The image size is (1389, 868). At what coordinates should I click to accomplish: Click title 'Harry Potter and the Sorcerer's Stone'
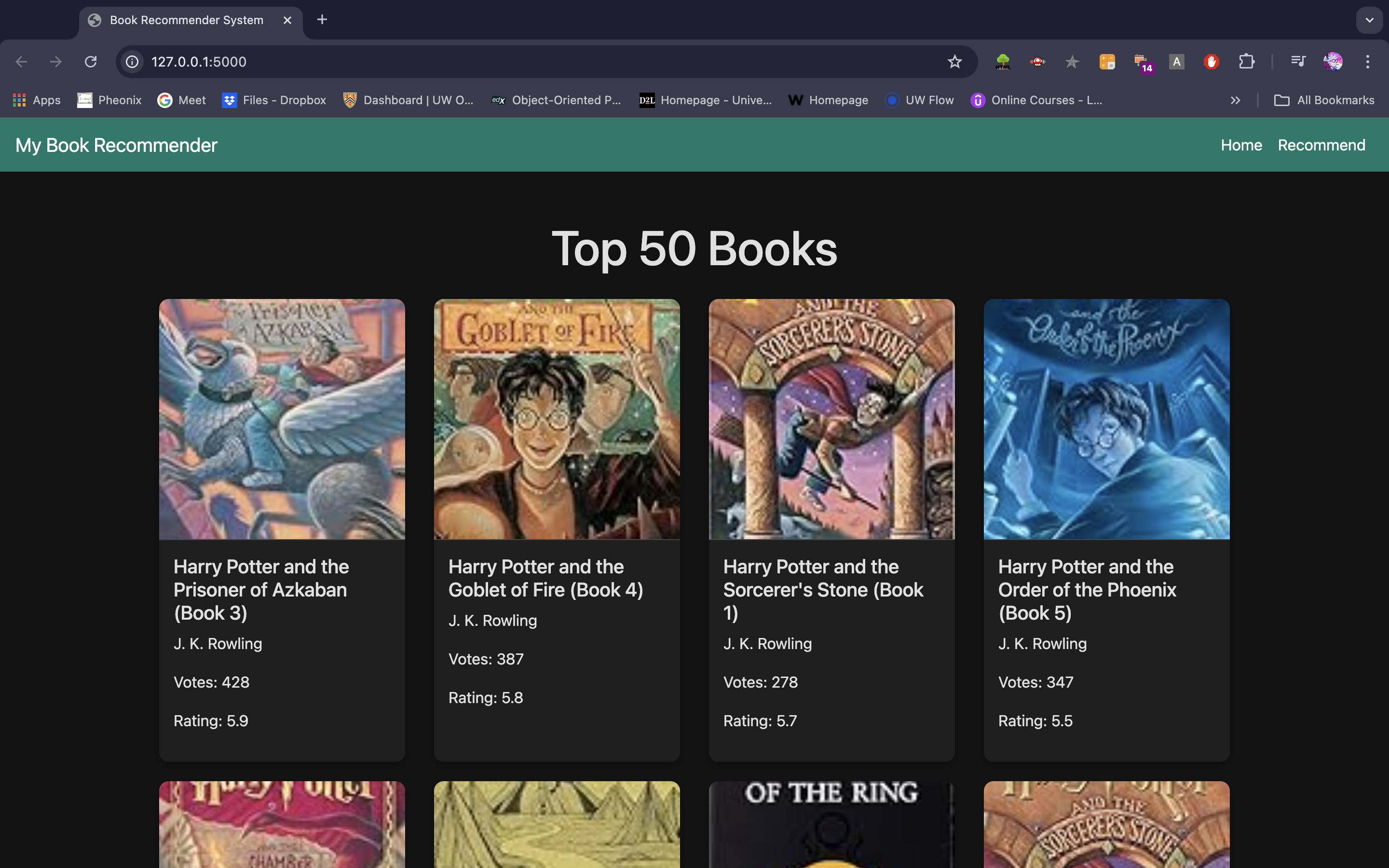(x=823, y=590)
